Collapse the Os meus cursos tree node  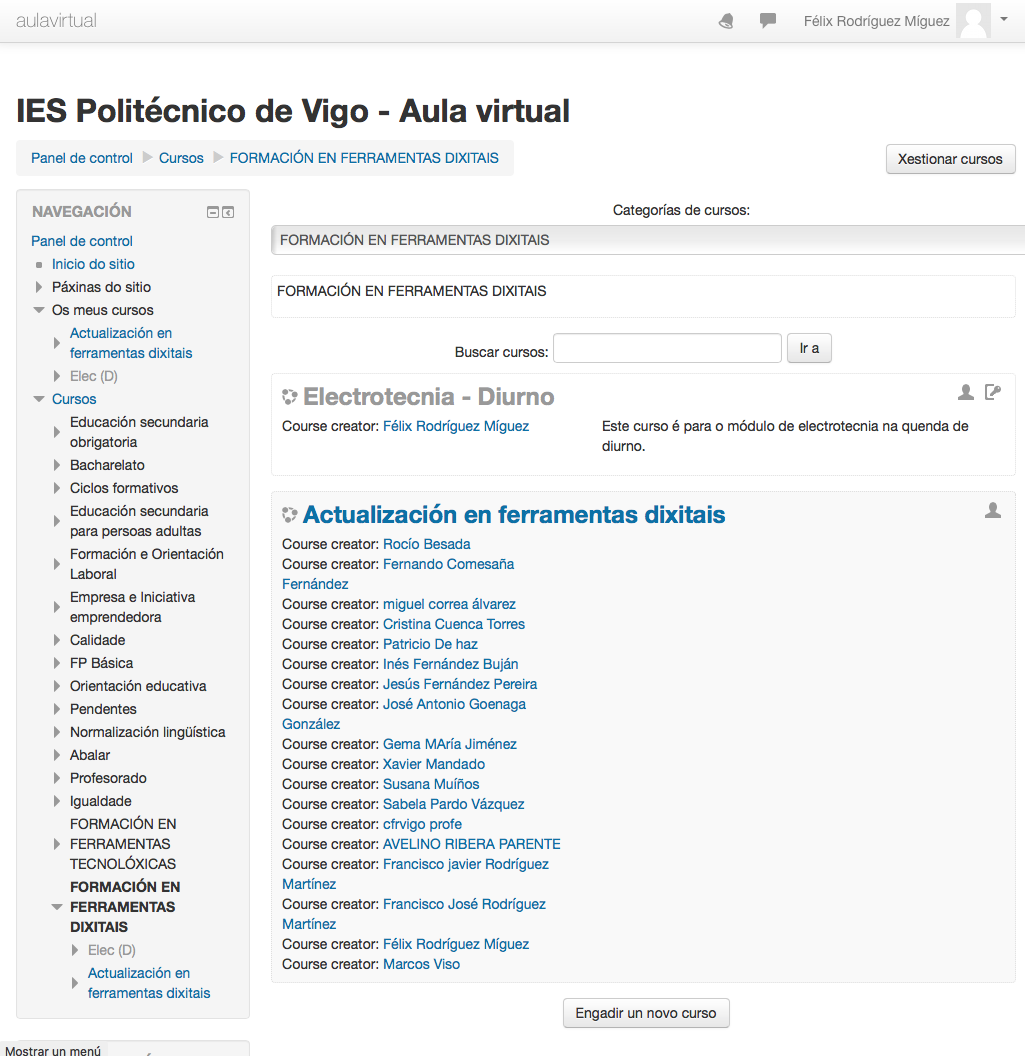(39, 310)
